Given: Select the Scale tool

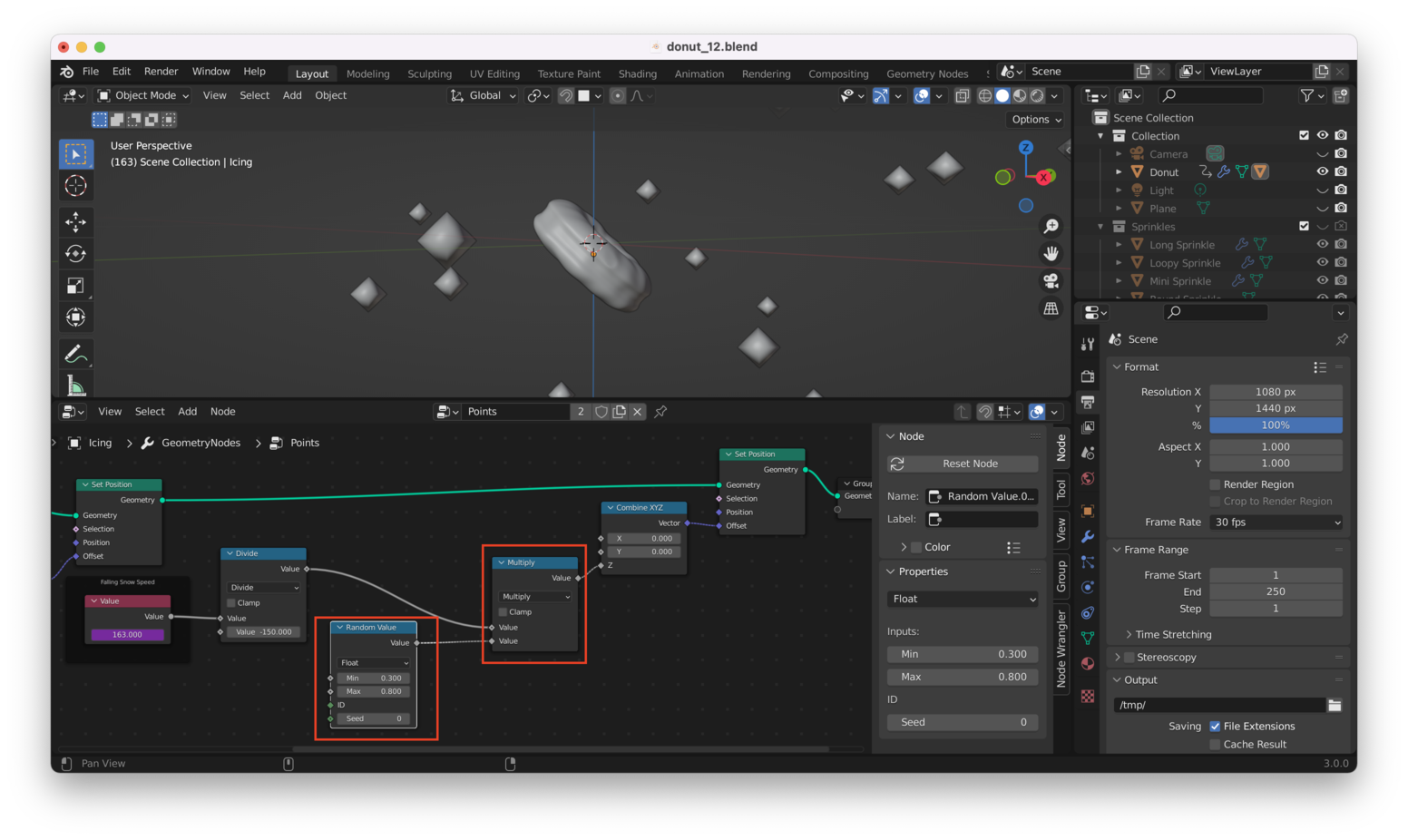Looking at the screenshot, I should [76, 286].
